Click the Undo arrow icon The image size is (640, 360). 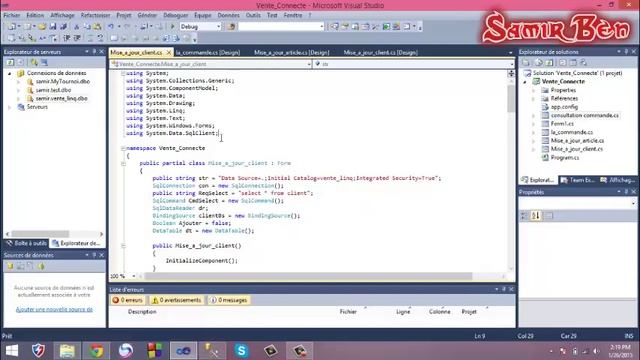point(111,27)
